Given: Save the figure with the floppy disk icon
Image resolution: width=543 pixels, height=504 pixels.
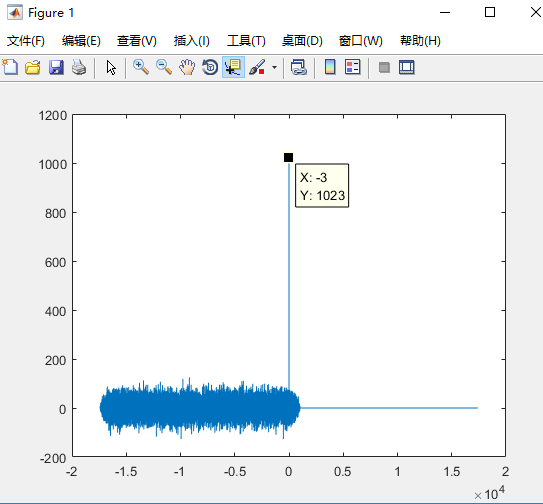Looking at the screenshot, I should [x=56, y=67].
